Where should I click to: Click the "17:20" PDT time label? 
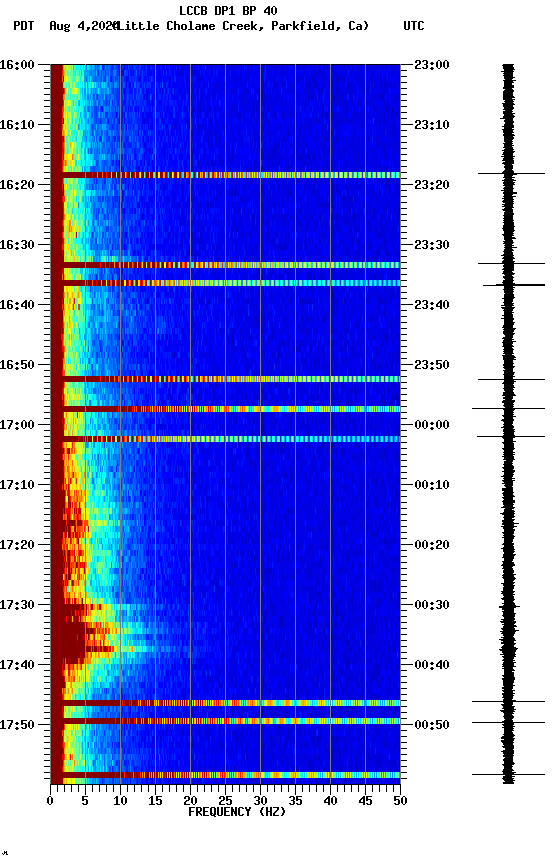(x=17, y=545)
